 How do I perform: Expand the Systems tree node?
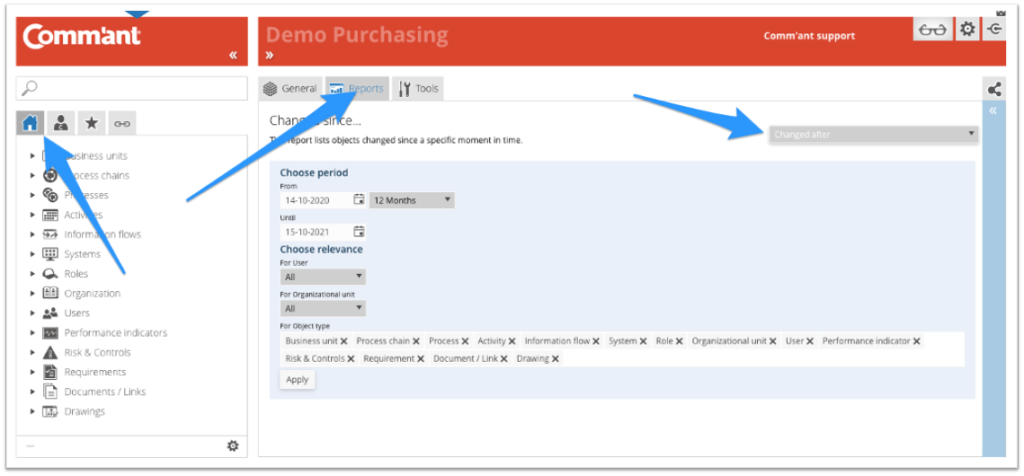coord(33,254)
